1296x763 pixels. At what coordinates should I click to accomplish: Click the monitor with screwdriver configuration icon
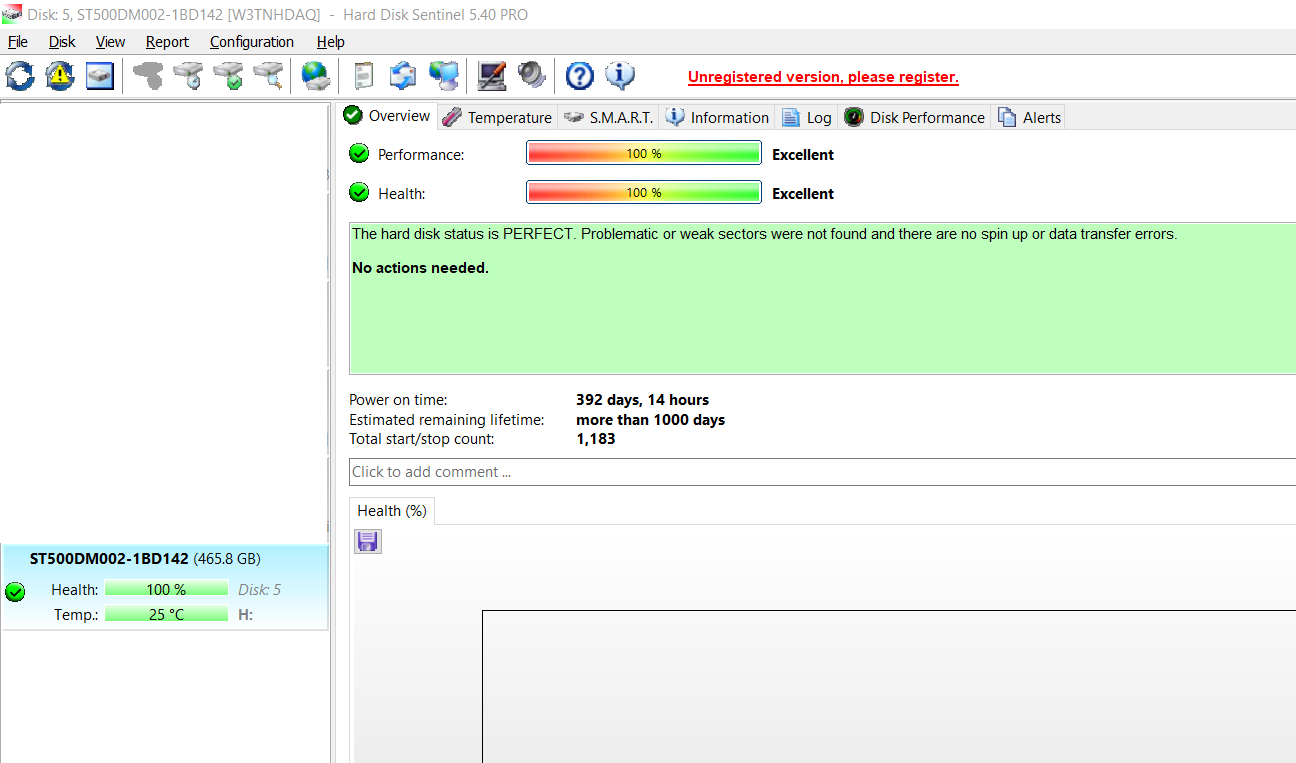(x=491, y=75)
